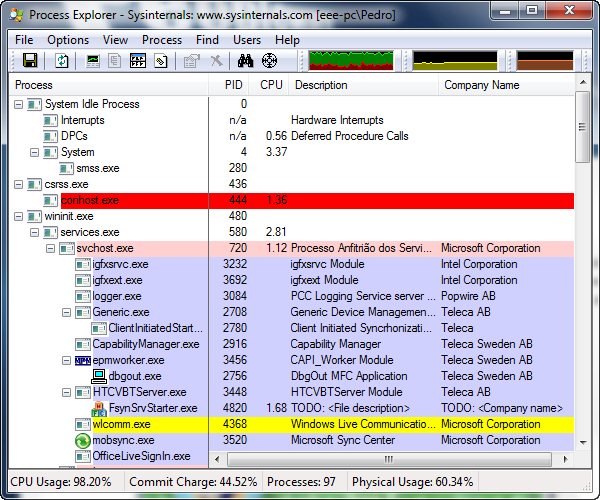Open the Find menu

(x=207, y=40)
